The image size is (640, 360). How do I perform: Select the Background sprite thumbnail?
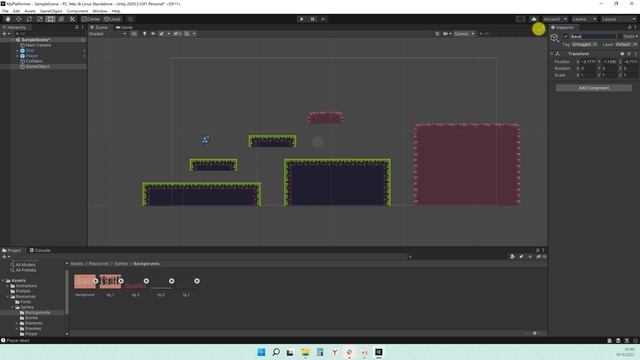click(x=85, y=282)
